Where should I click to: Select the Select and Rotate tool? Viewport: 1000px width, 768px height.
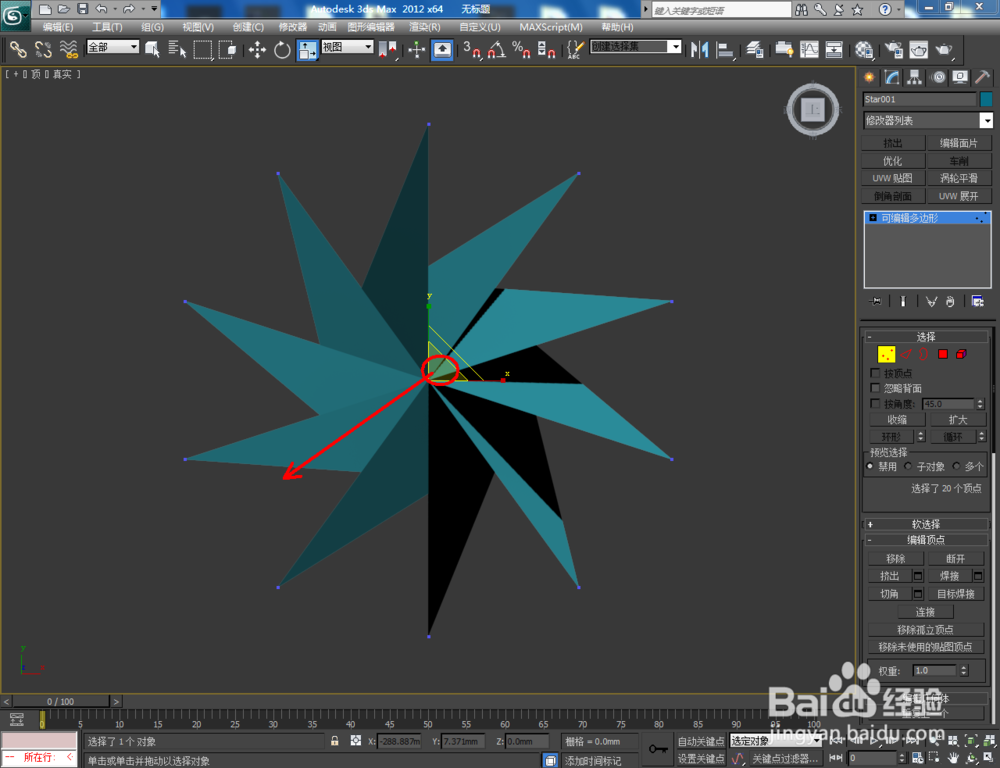[x=281, y=49]
